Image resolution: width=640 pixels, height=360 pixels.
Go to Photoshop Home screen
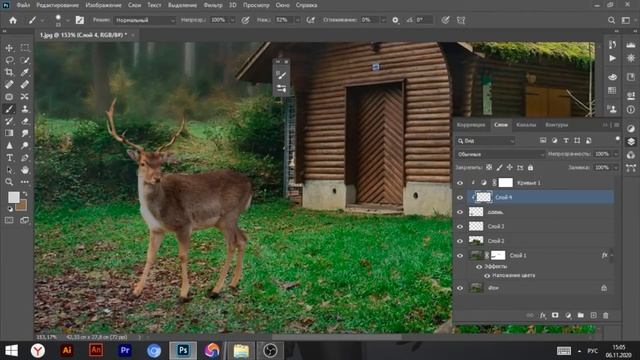tap(13, 20)
